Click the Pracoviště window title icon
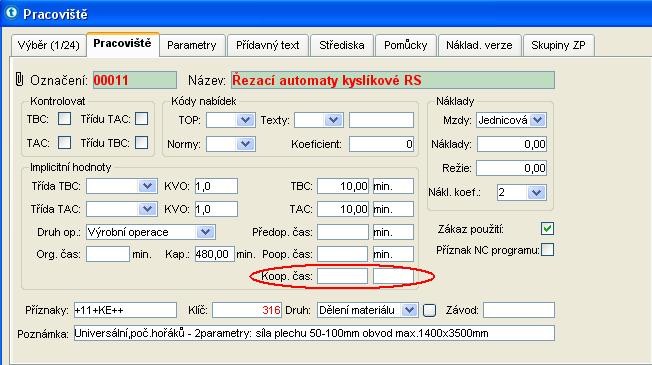The height and width of the screenshot is (365, 652). pos(11,13)
